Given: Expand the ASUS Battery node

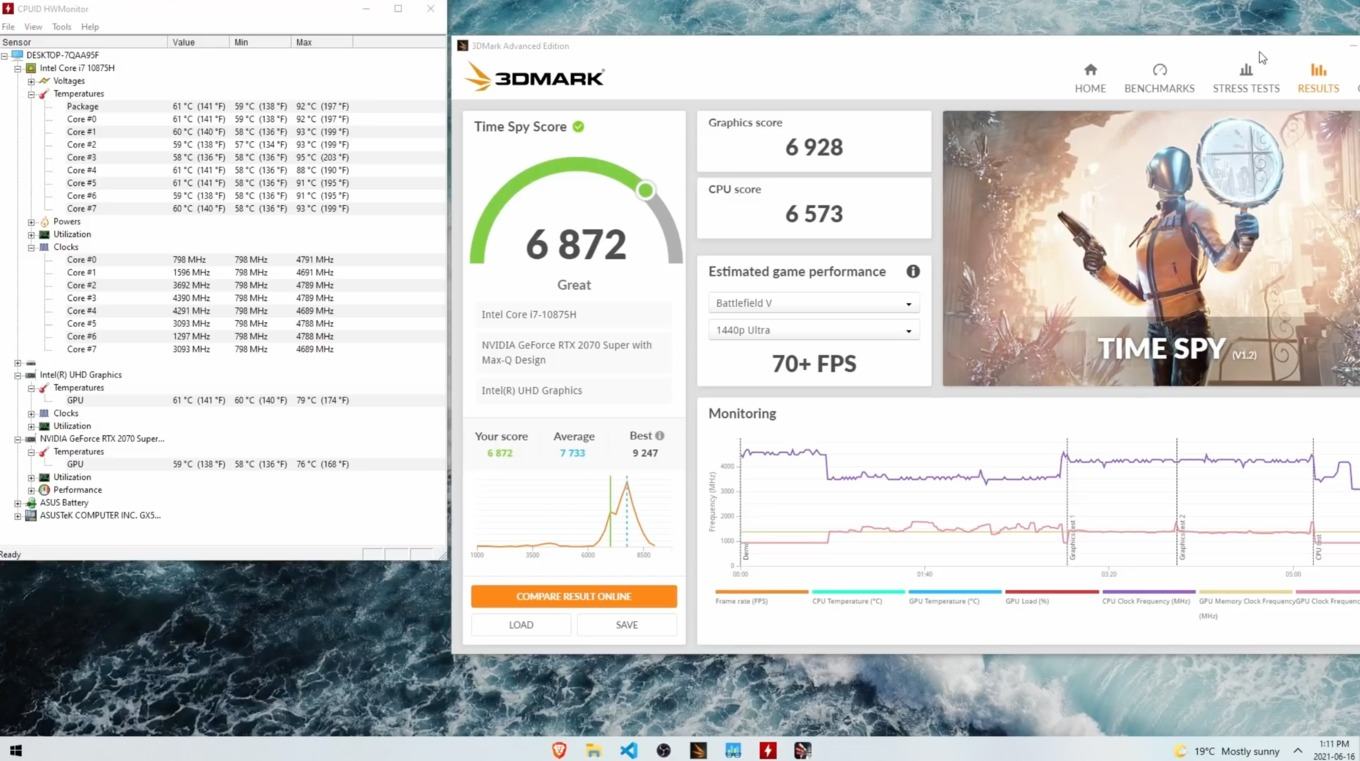Looking at the screenshot, I should 17,503.
